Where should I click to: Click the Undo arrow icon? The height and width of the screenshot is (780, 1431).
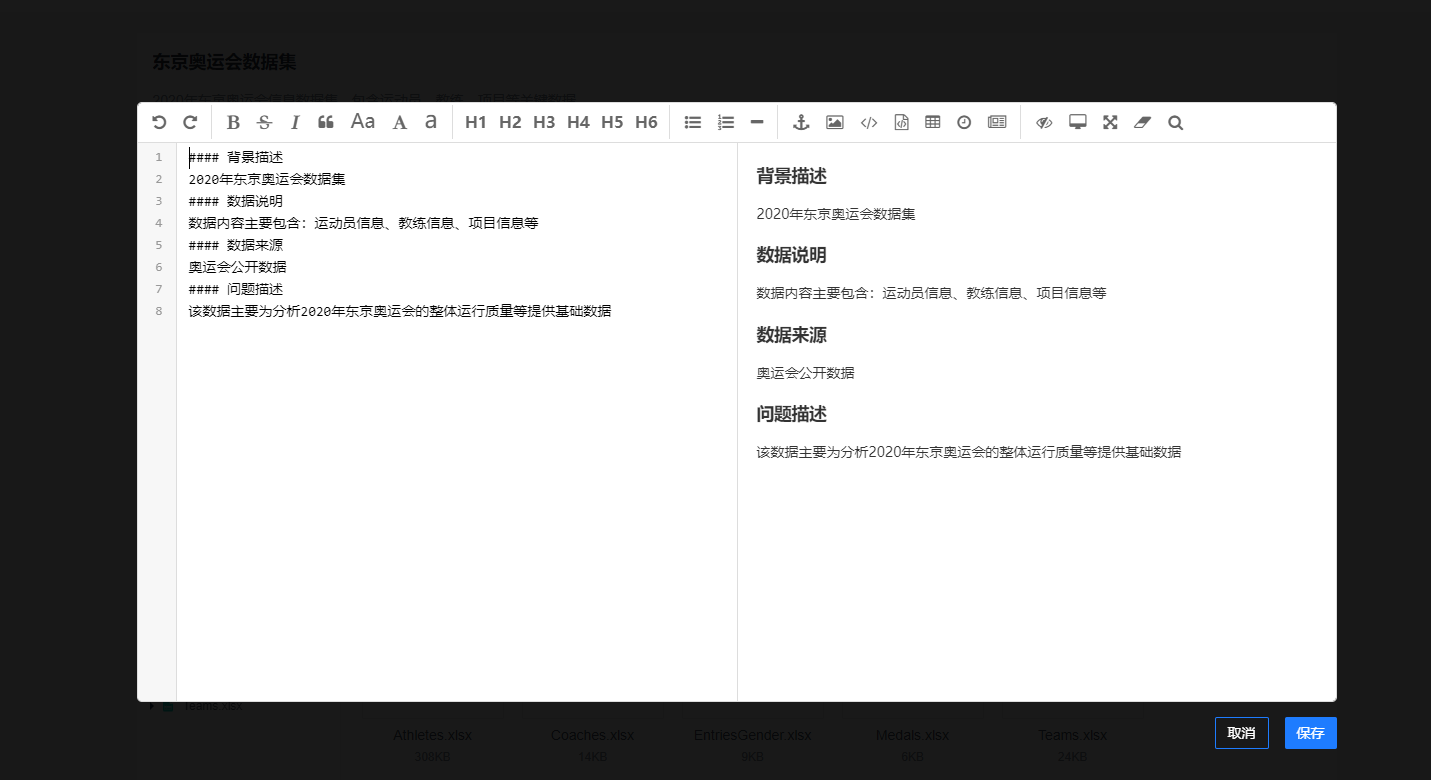click(x=159, y=122)
